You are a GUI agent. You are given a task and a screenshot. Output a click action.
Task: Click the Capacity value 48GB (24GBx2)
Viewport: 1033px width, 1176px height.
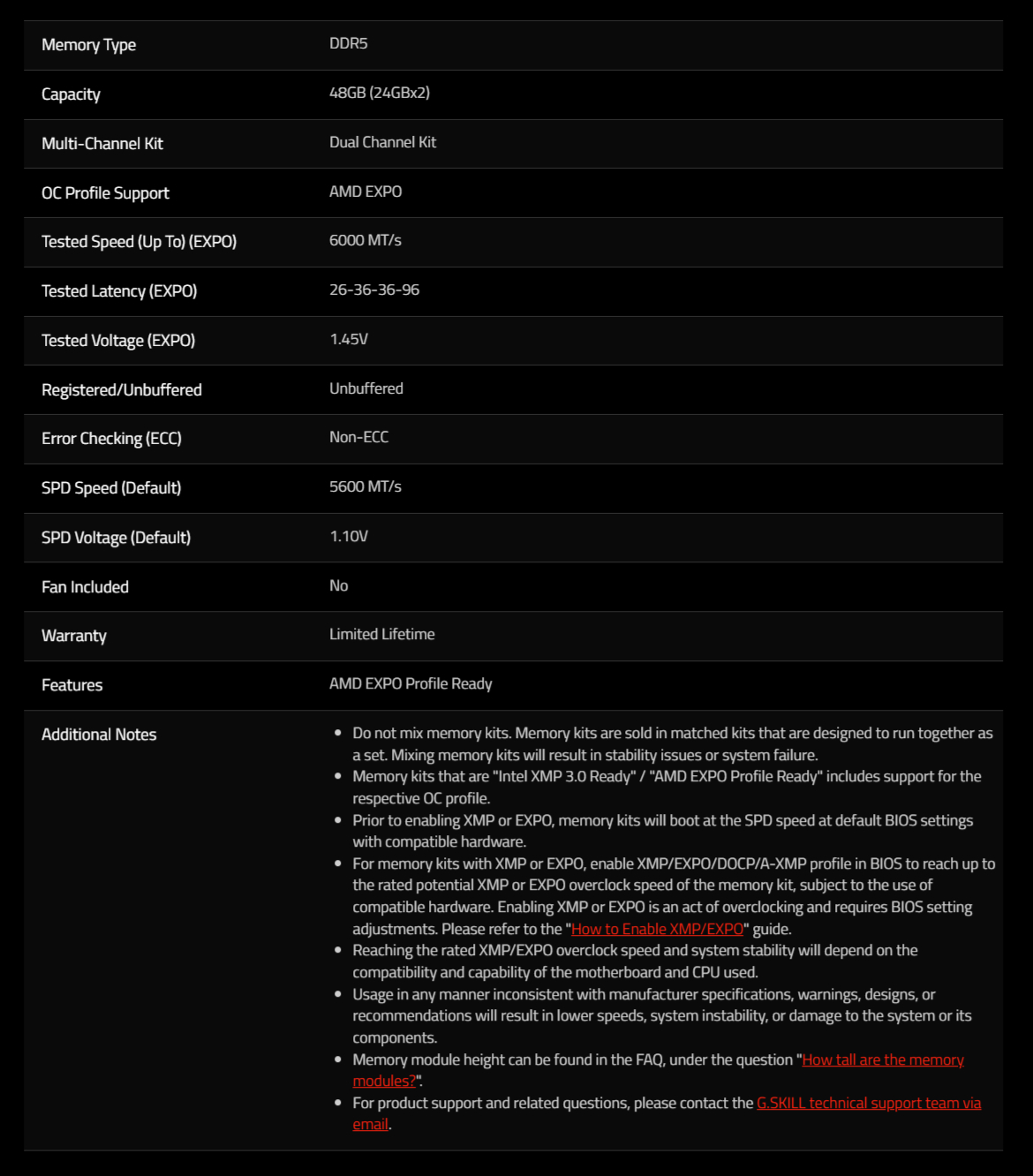(380, 93)
